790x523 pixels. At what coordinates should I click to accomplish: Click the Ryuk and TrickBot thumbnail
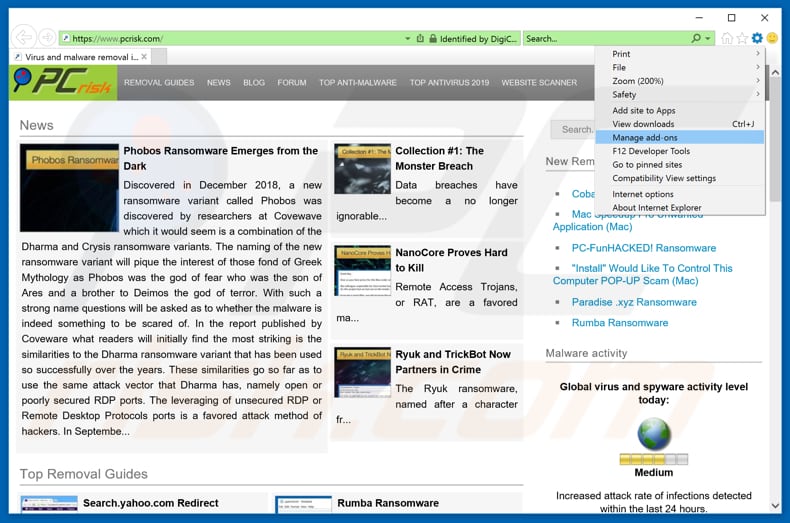pos(362,372)
